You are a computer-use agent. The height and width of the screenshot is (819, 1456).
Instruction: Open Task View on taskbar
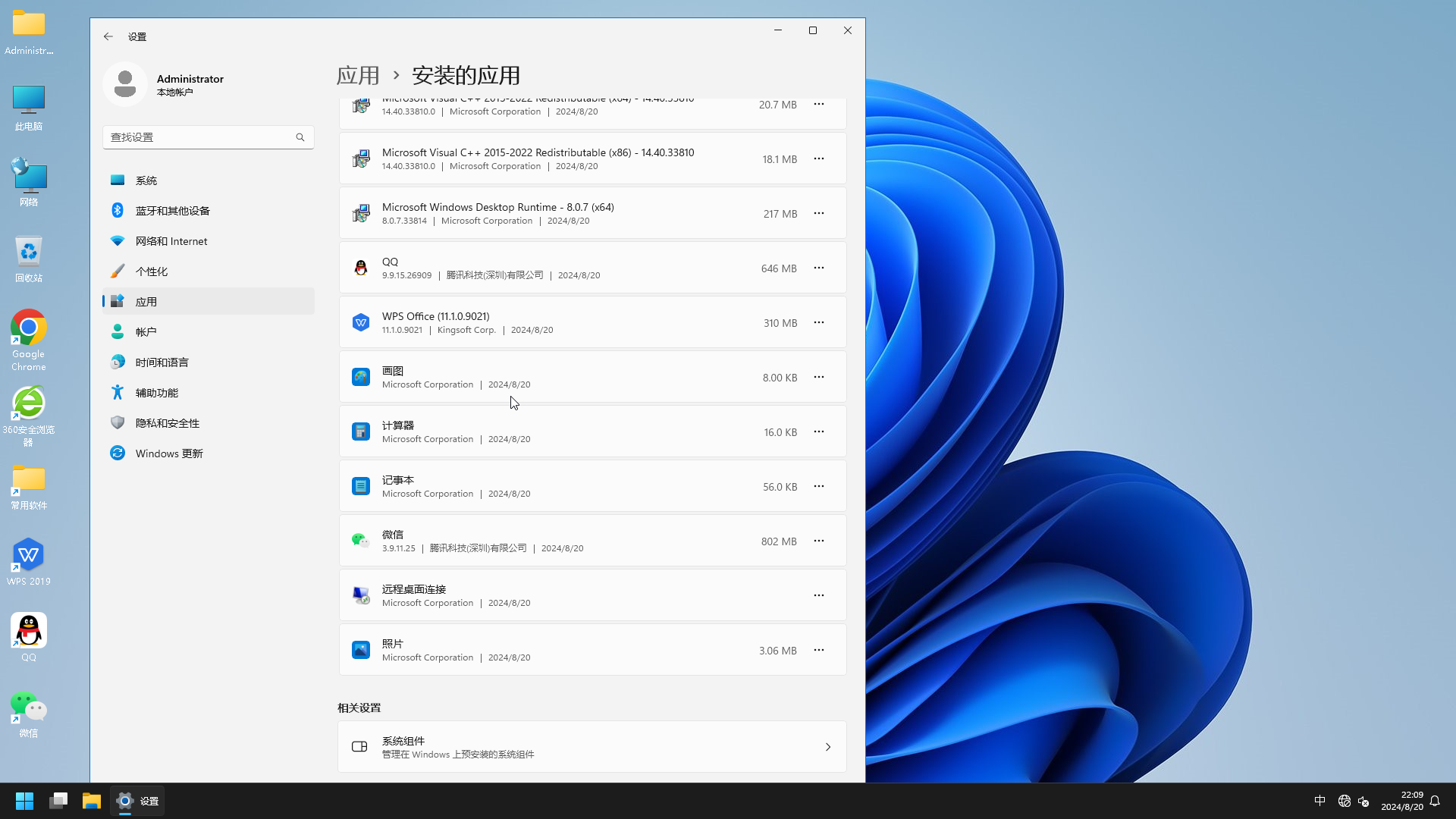[x=58, y=801]
